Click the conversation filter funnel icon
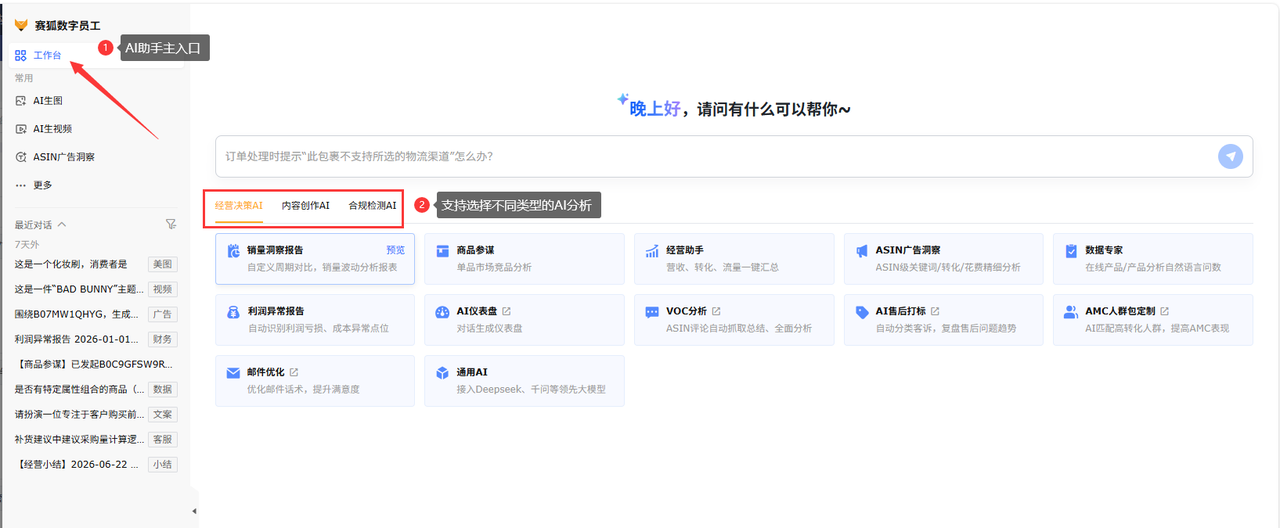The width and height of the screenshot is (1280, 528). tap(171, 224)
